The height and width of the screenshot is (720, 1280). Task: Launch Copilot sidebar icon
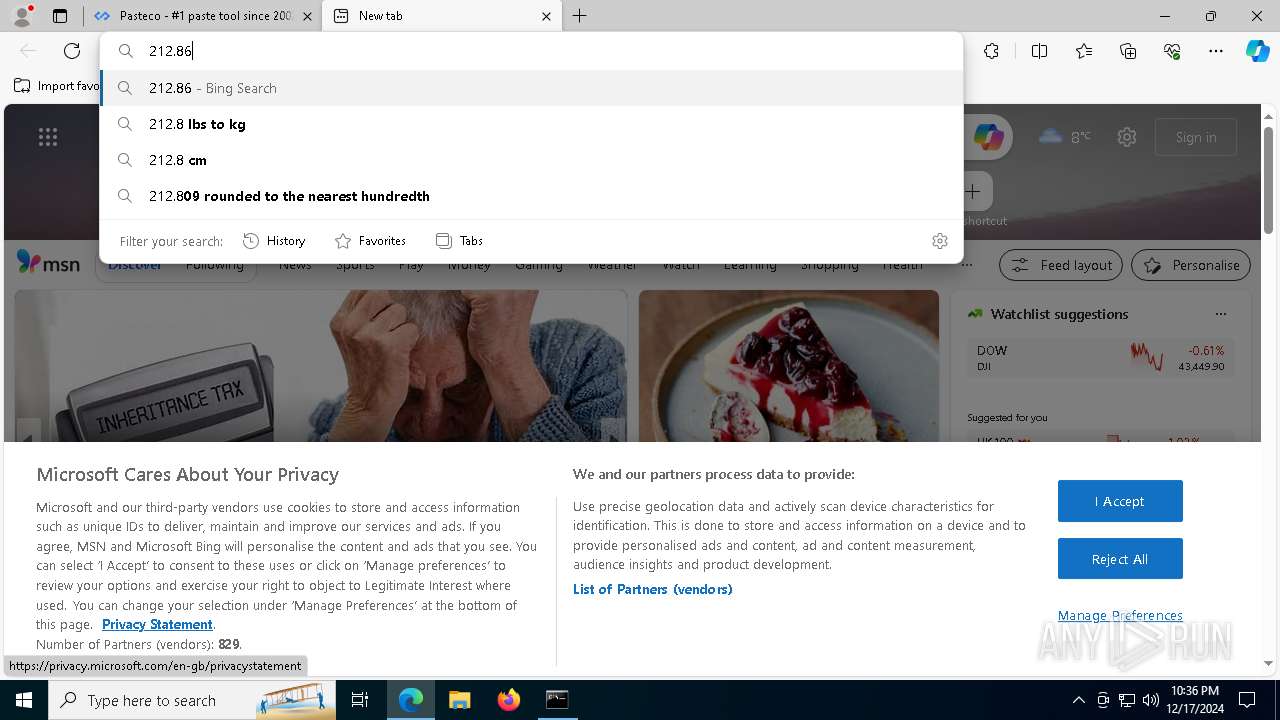click(1257, 51)
